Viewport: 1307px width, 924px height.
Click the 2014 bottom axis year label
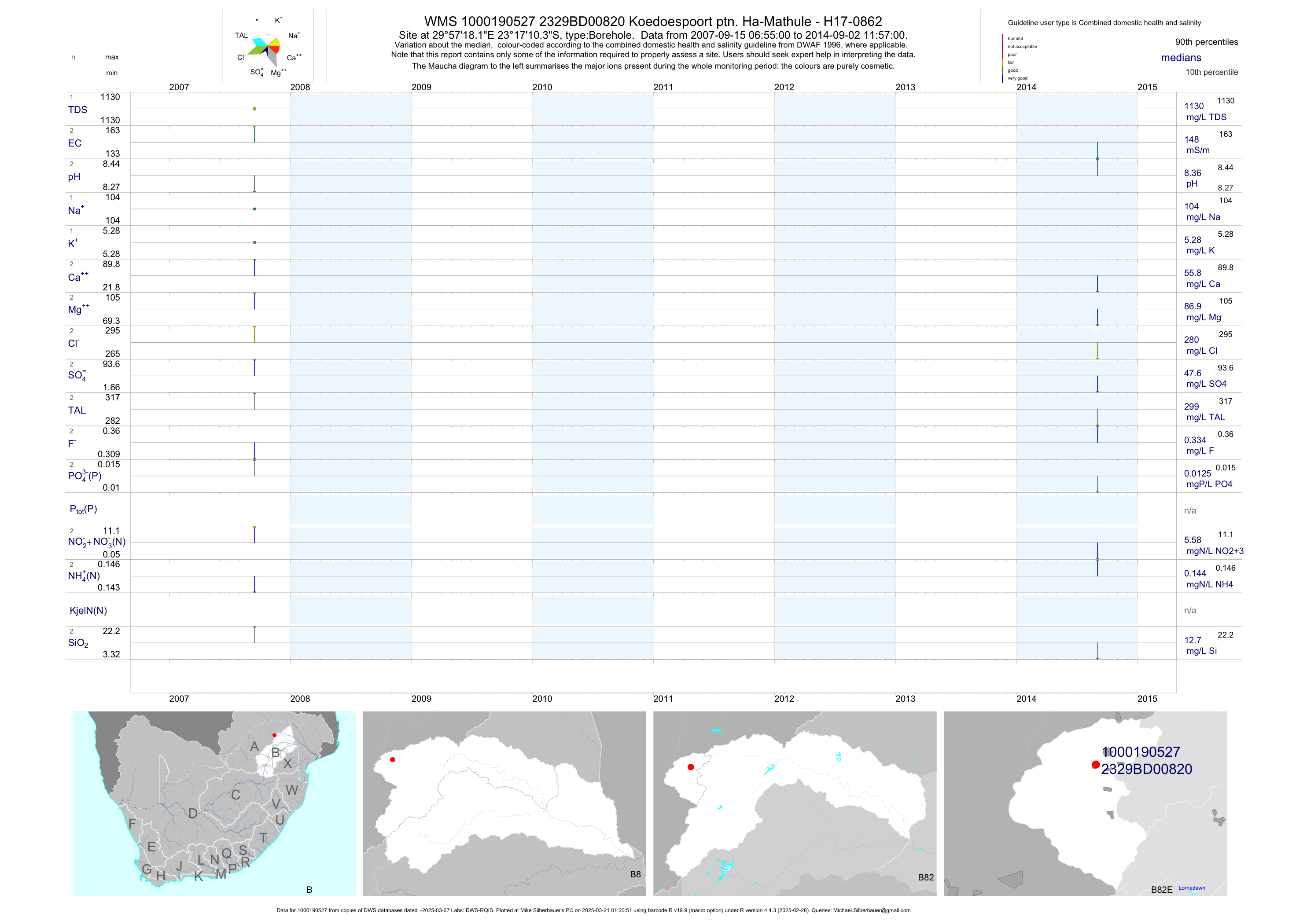(x=1026, y=699)
